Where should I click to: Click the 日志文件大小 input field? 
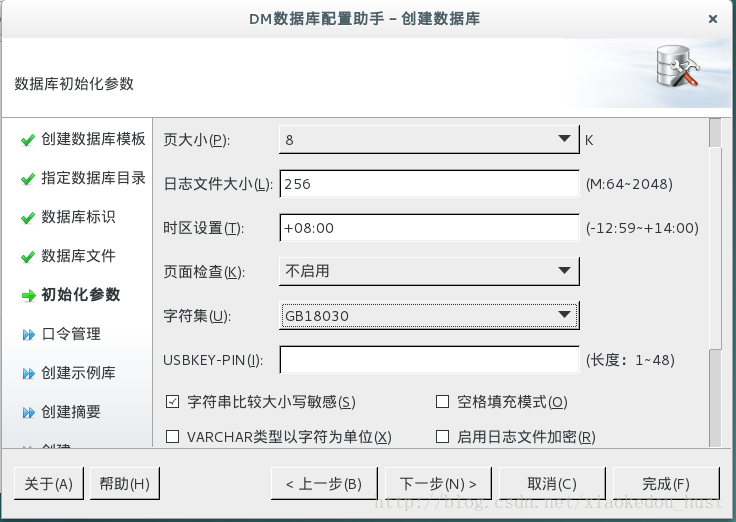[x=429, y=184]
